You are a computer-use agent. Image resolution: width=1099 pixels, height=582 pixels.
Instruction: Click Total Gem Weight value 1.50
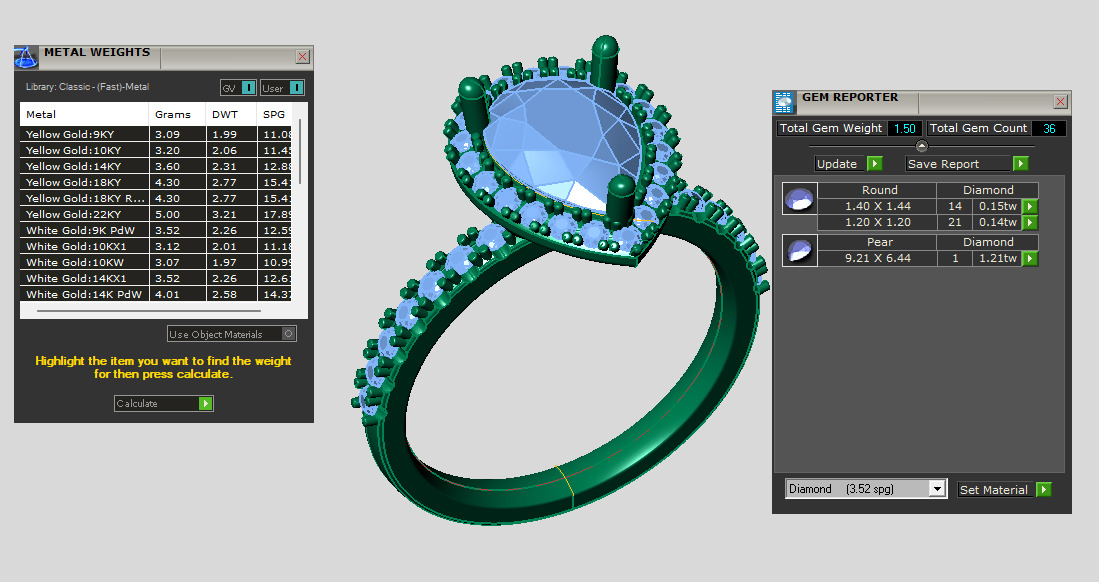click(904, 128)
